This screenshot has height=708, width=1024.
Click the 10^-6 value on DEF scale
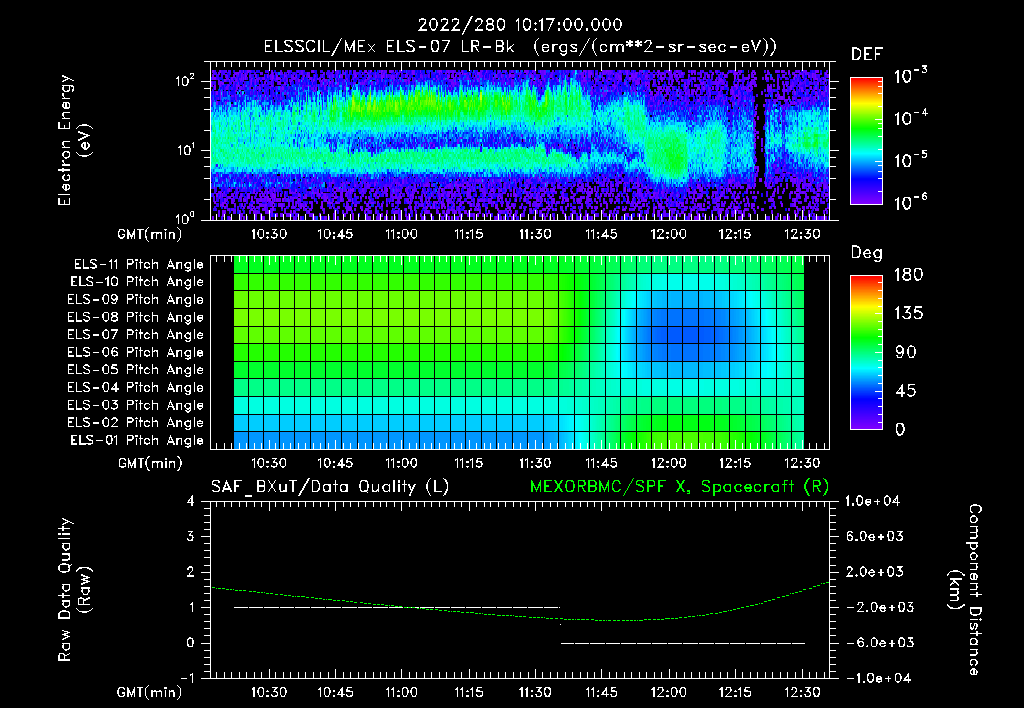(910, 202)
